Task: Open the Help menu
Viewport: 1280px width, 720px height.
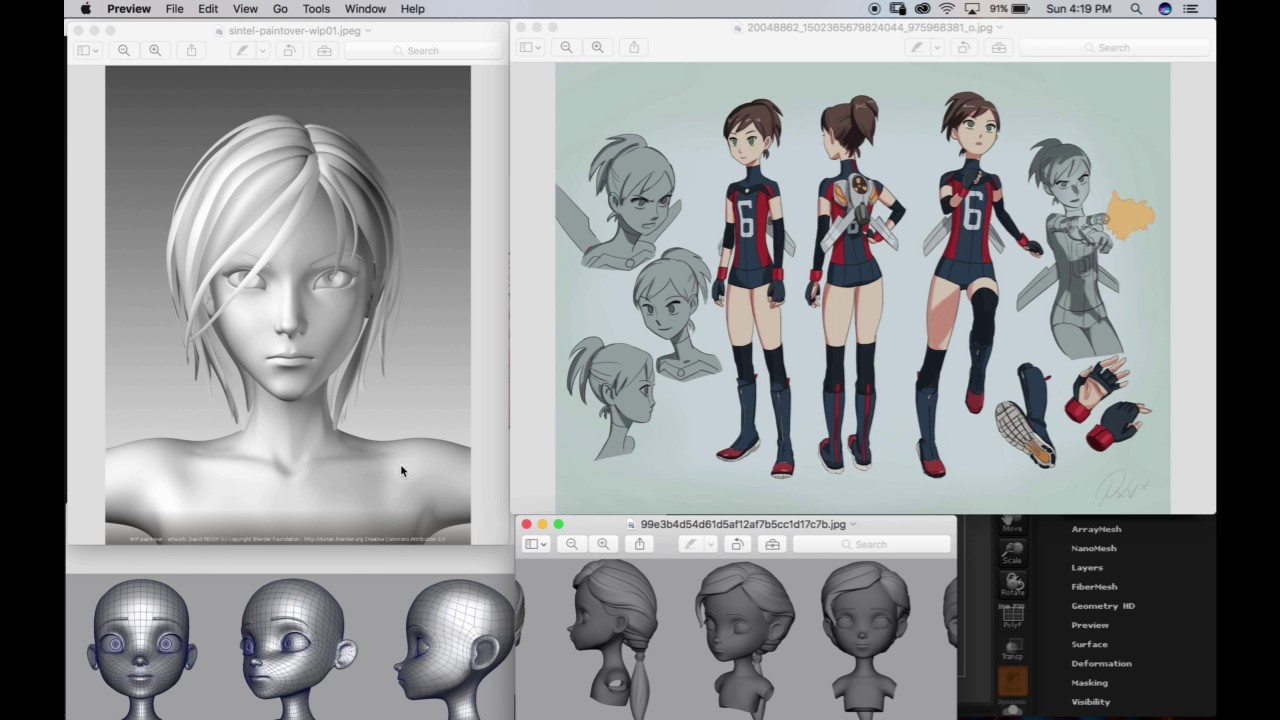Action: click(412, 9)
